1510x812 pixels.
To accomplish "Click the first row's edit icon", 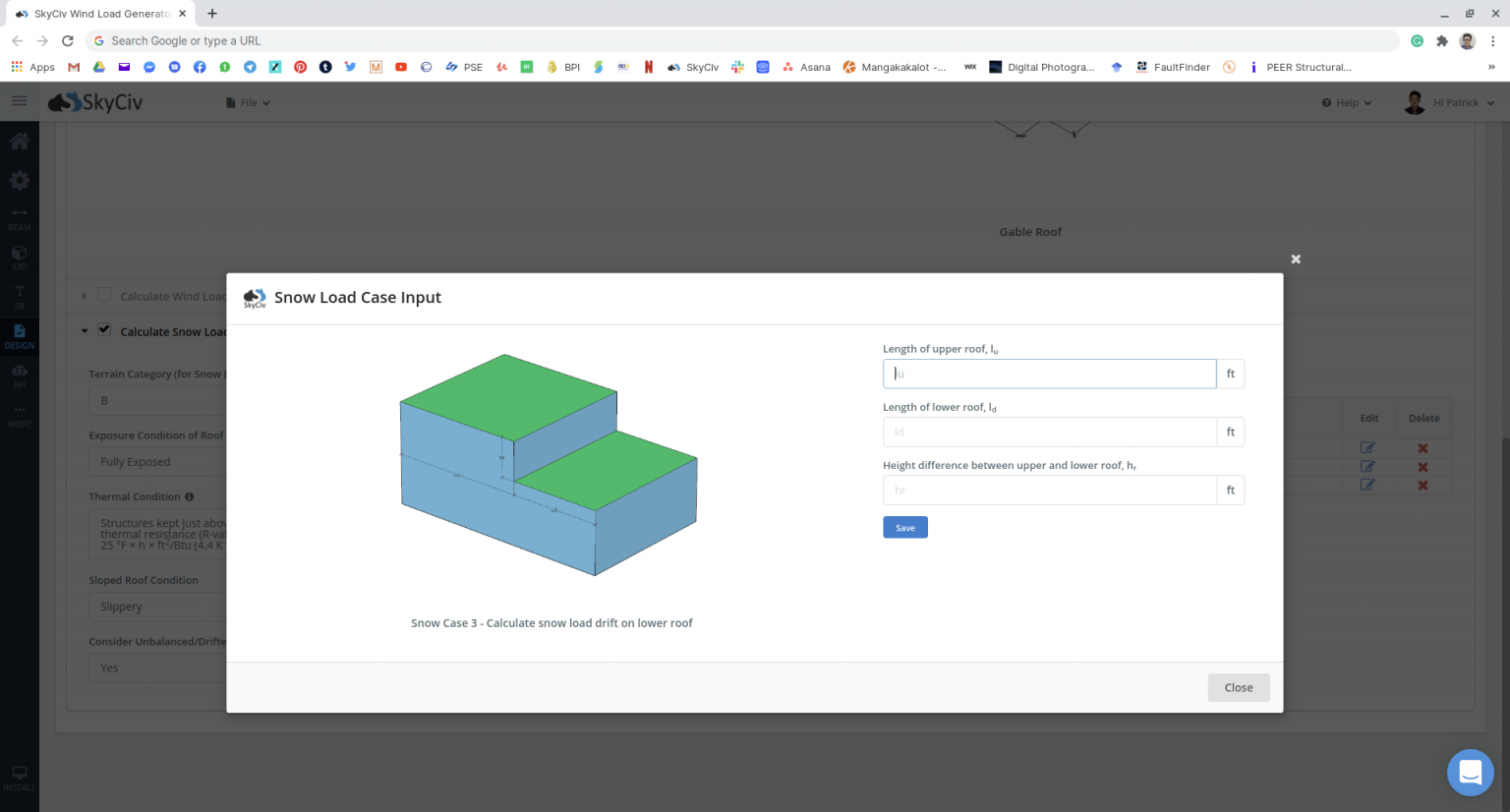I will pos(1367,447).
